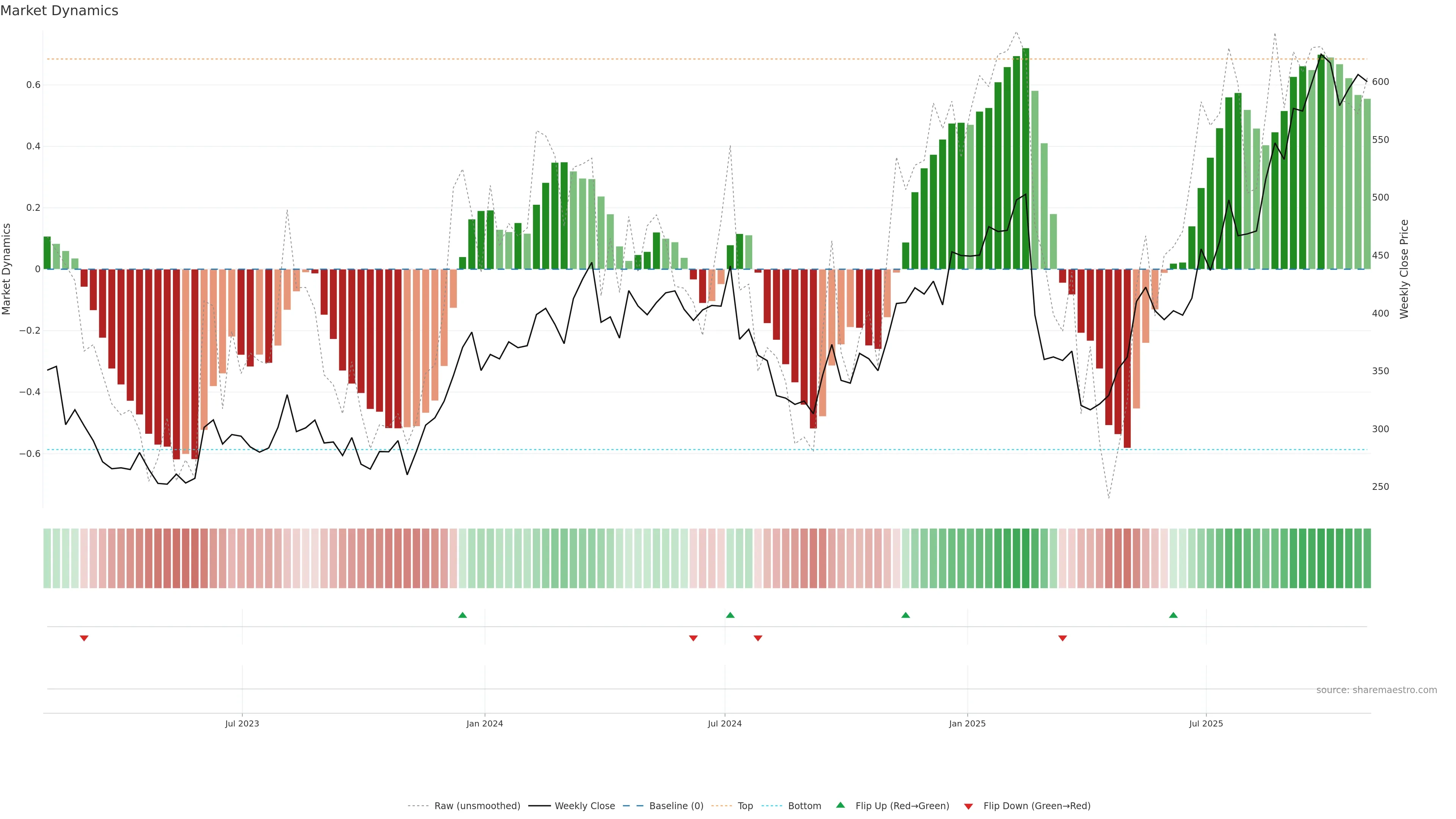Click the green flip-up marker before Jul 2025
Screen dimensions: 1456x819
click(1174, 615)
